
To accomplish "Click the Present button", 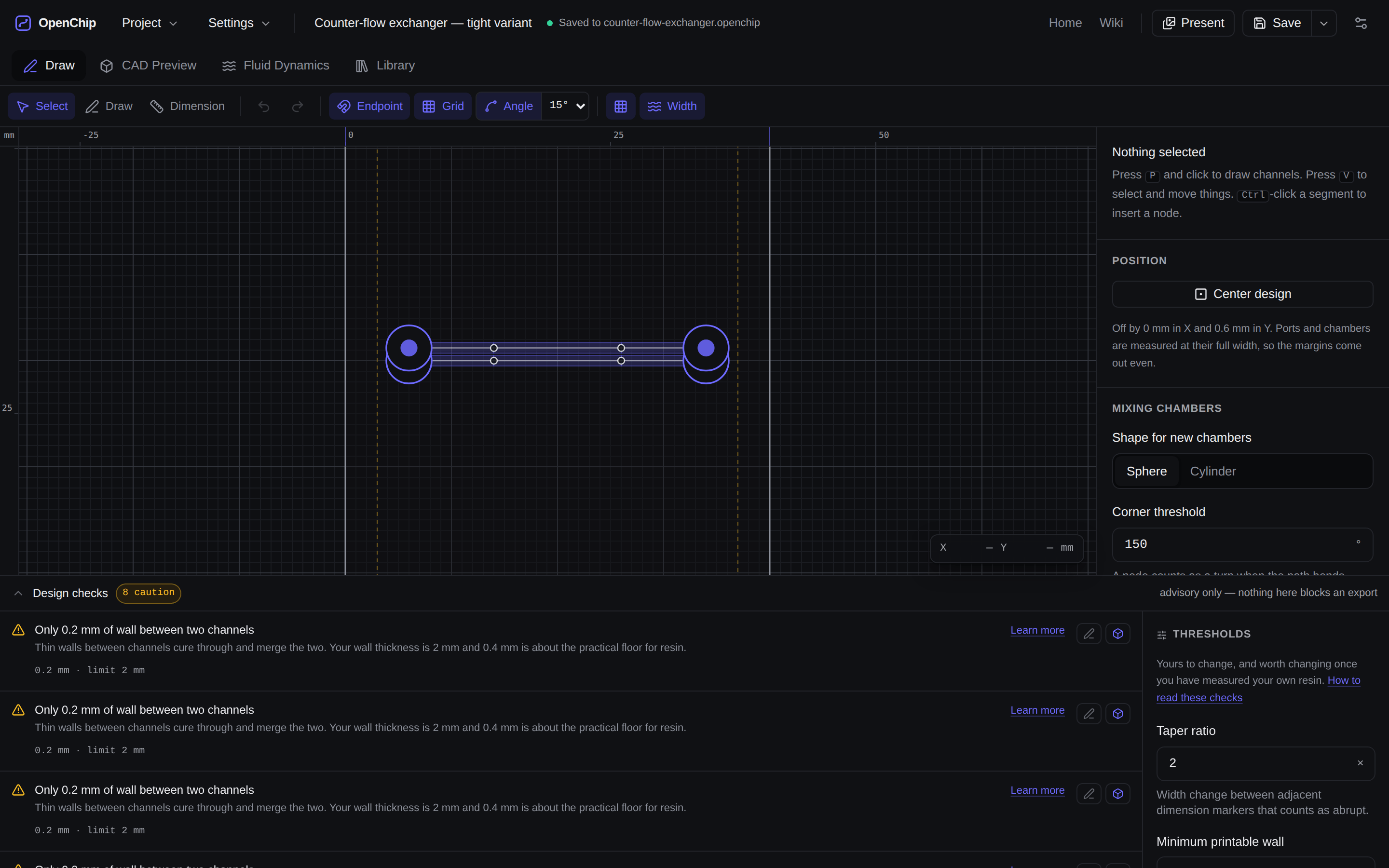I will [1193, 23].
